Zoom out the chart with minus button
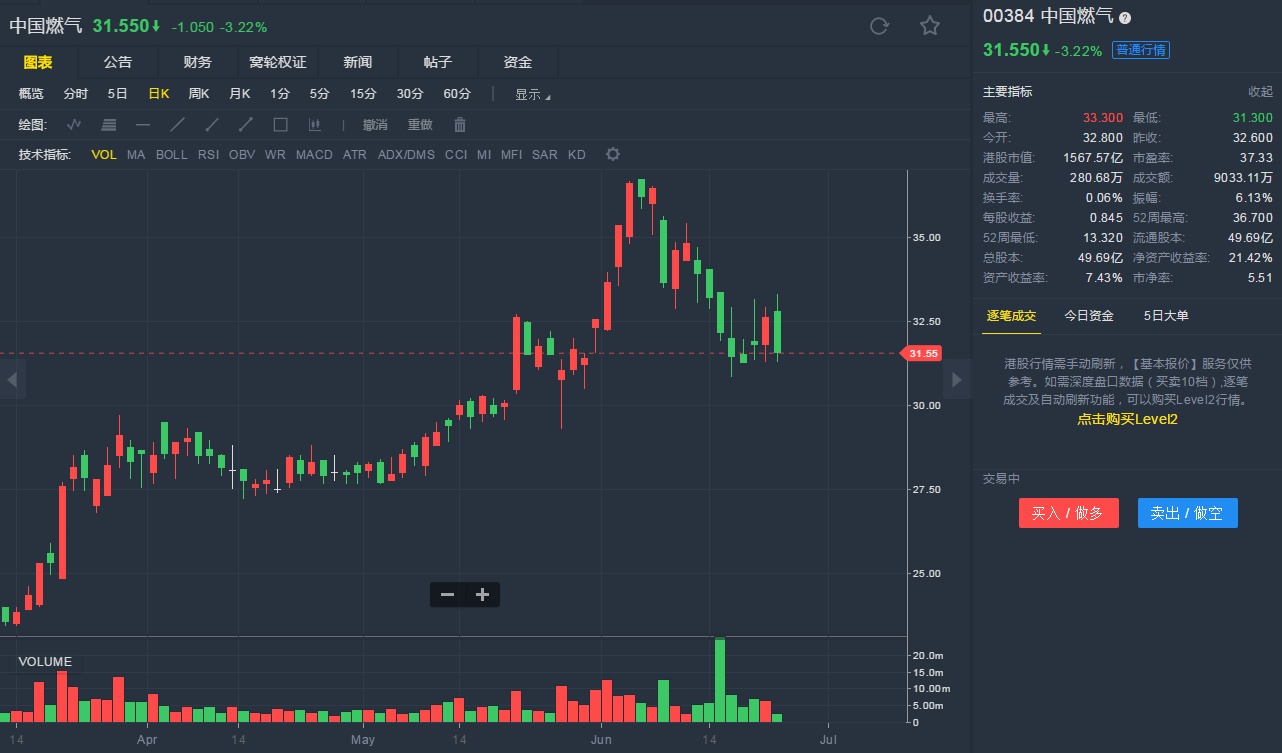Viewport: 1282px width, 753px height. pyautogui.click(x=448, y=595)
